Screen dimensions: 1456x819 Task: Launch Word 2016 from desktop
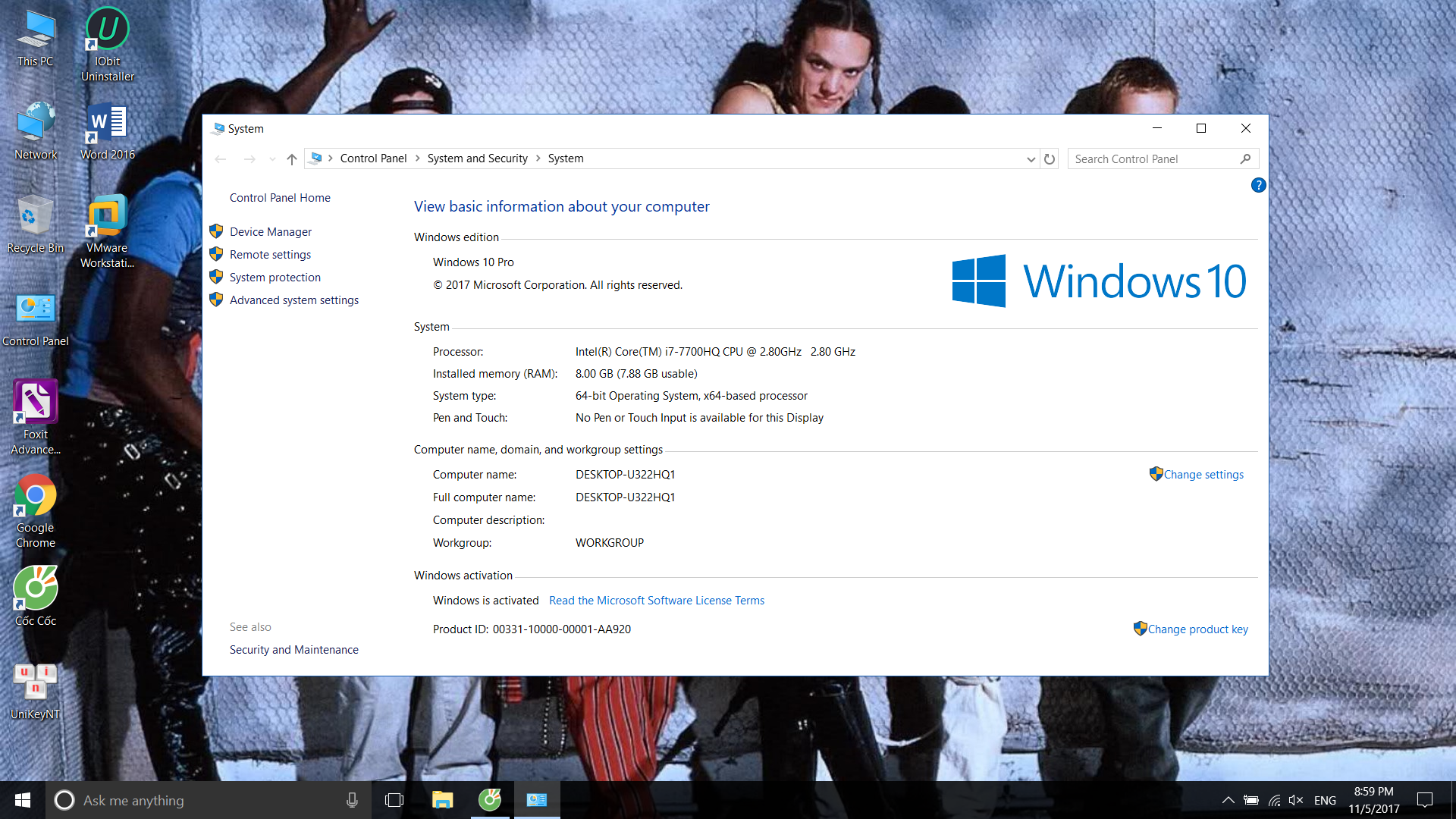[108, 130]
